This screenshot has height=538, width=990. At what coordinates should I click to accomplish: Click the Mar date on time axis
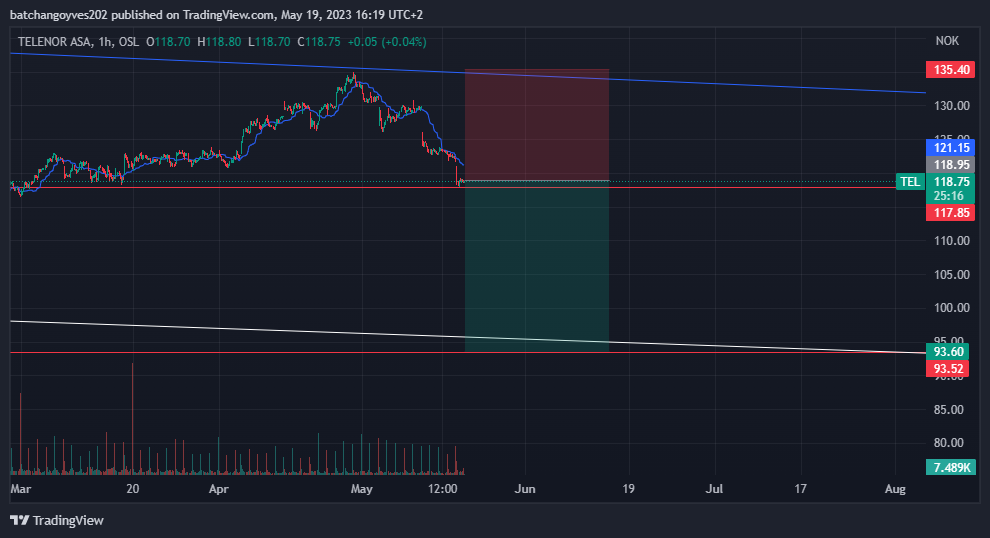tap(20, 489)
